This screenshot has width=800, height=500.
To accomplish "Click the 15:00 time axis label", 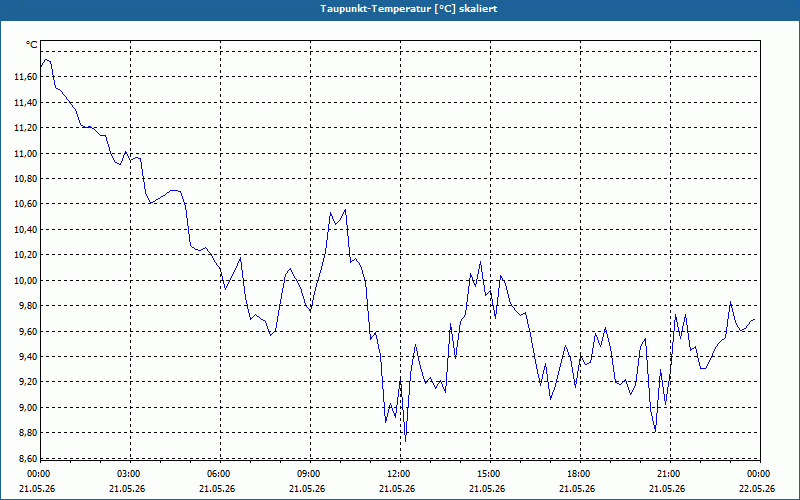I will click(491, 474).
